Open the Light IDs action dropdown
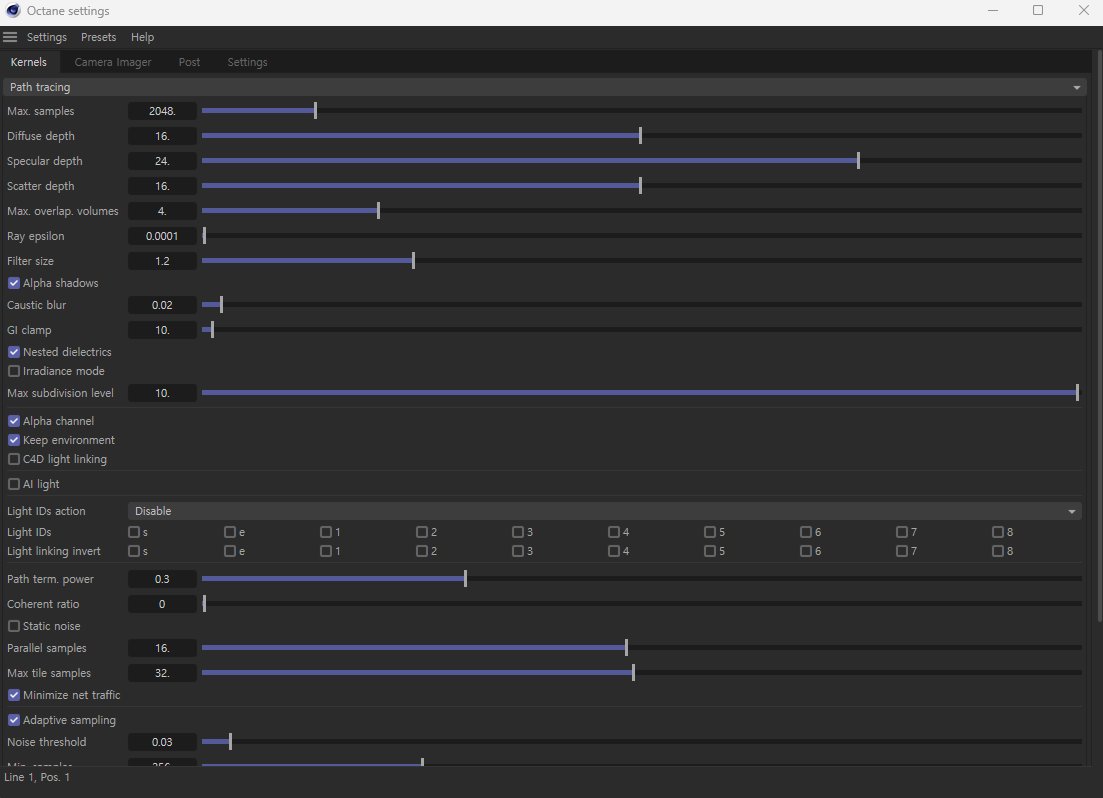1103x798 pixels. pyautogui.click(x=604, y=511)
